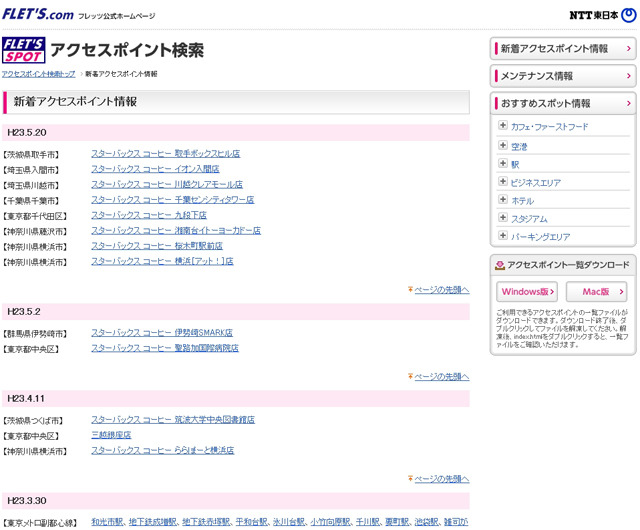640x530 pixels.
Task: Open メンテナンス情報 sidebar menu
Action: coord(563,76)
